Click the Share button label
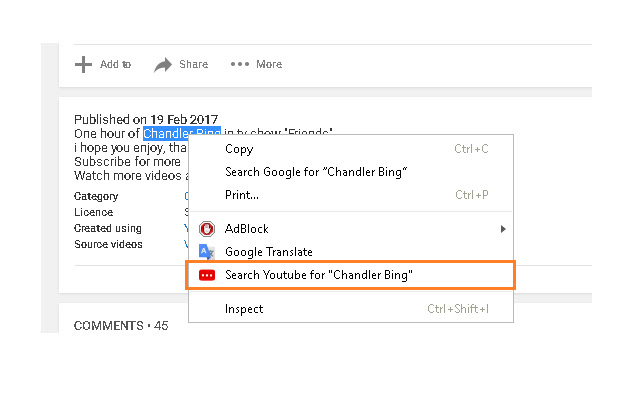Image resolution: width=640 pixels, height=400 pixels. 193,64
